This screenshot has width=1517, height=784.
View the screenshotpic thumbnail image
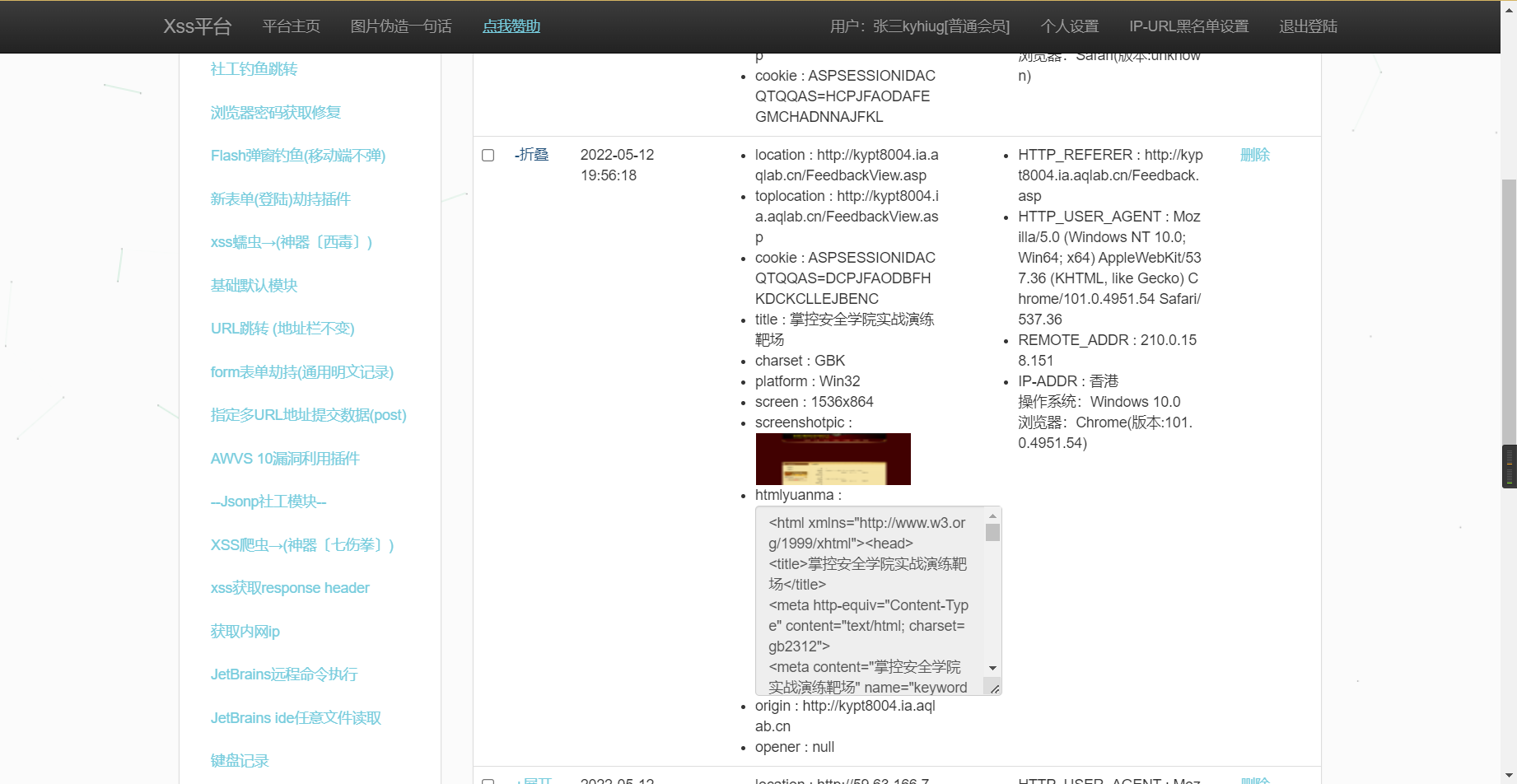point(832,459)
